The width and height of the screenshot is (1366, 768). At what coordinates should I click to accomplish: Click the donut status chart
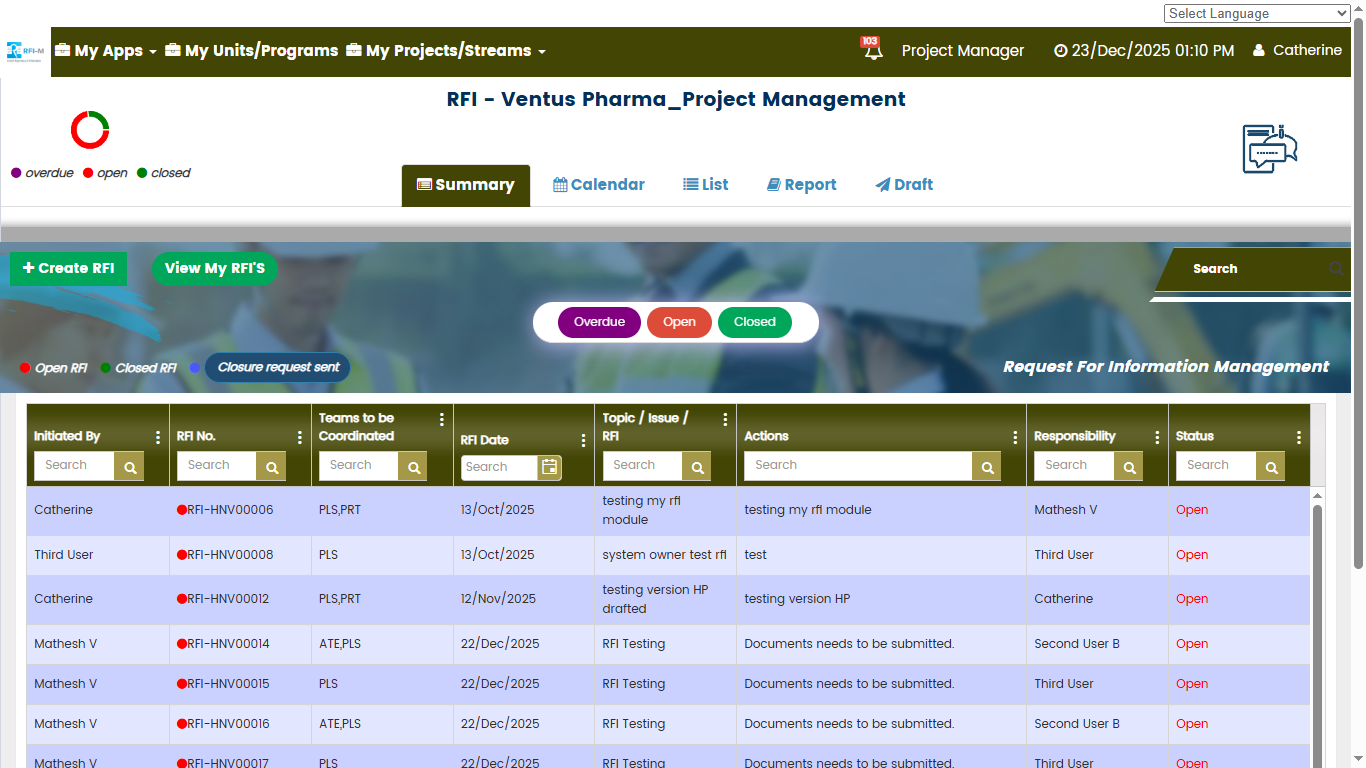click(x=90, y=130)
